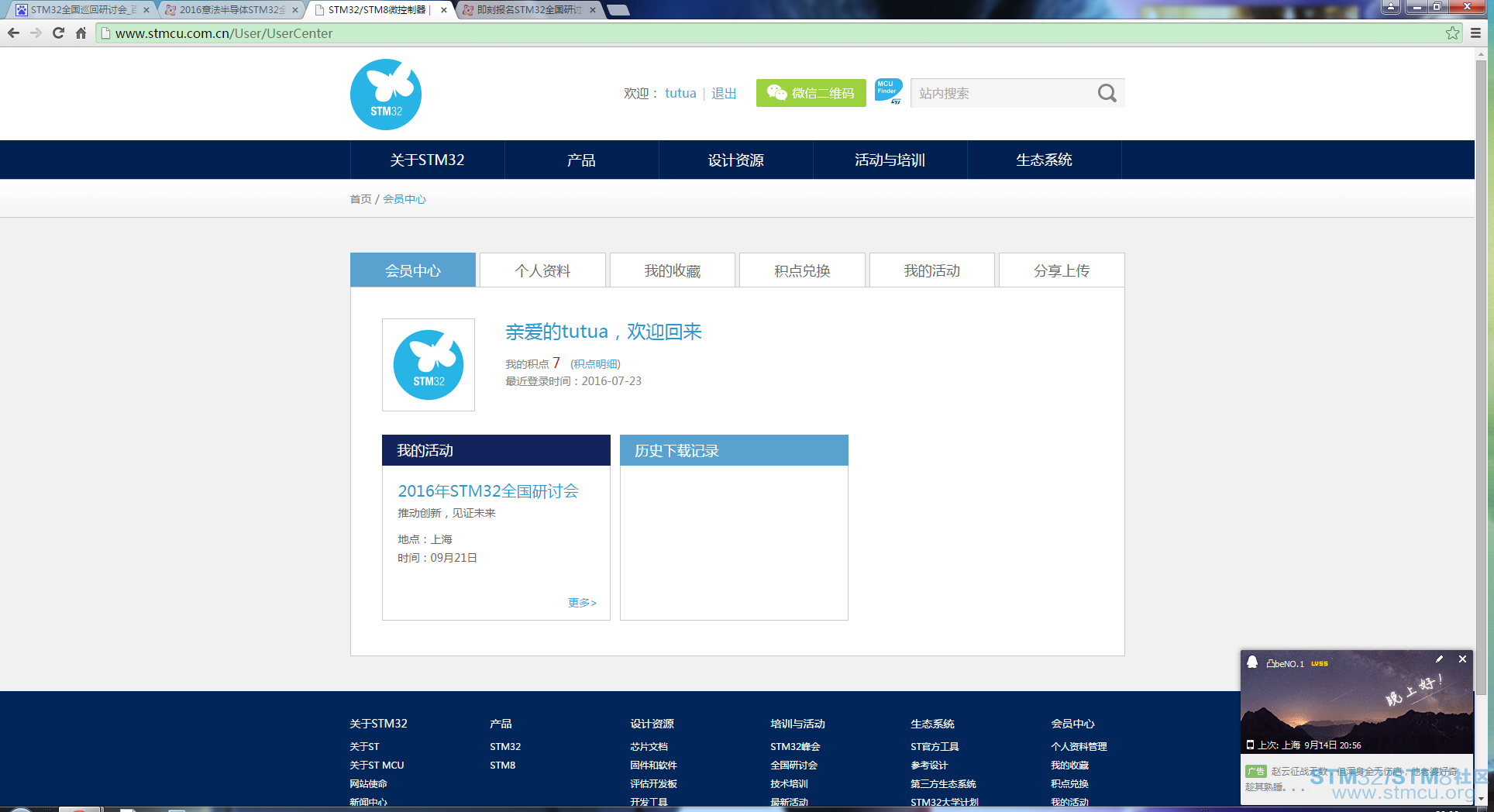Click the 历史下载记录 panel header
This screenshot has height=812, width=1494.
point(734,450)
